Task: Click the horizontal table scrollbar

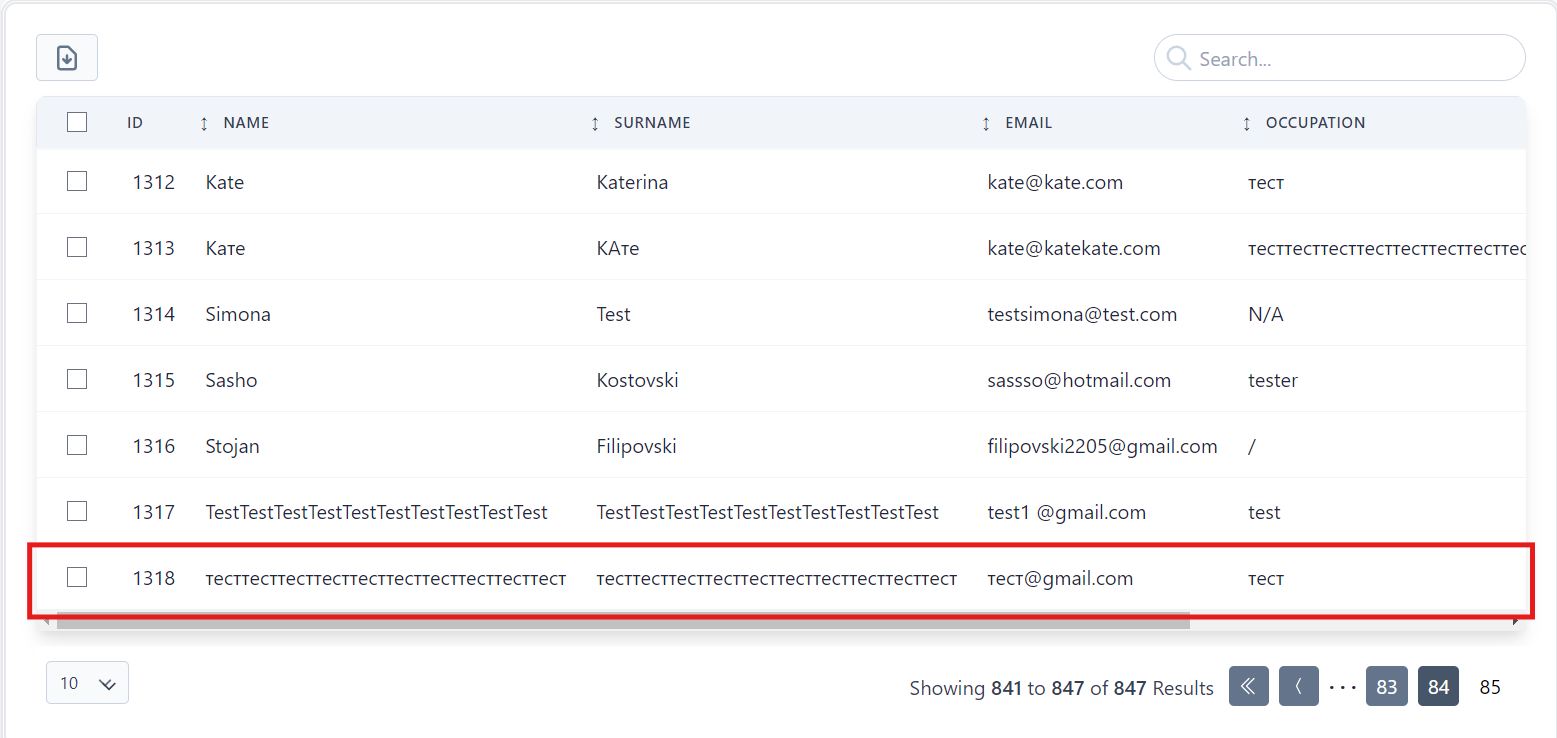Action: click(622, 622)
